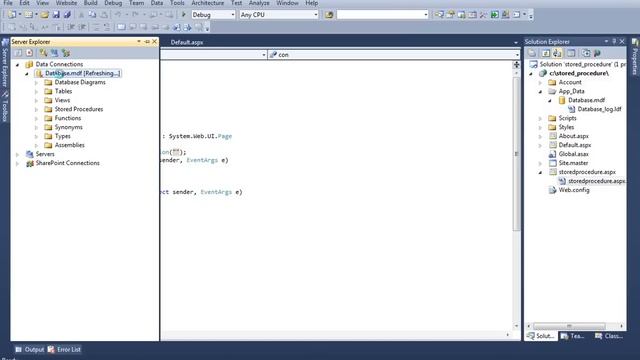Select Web.config in Solution Explorer
This screenshot has width=640, height=360.
(x=574, y=190)
